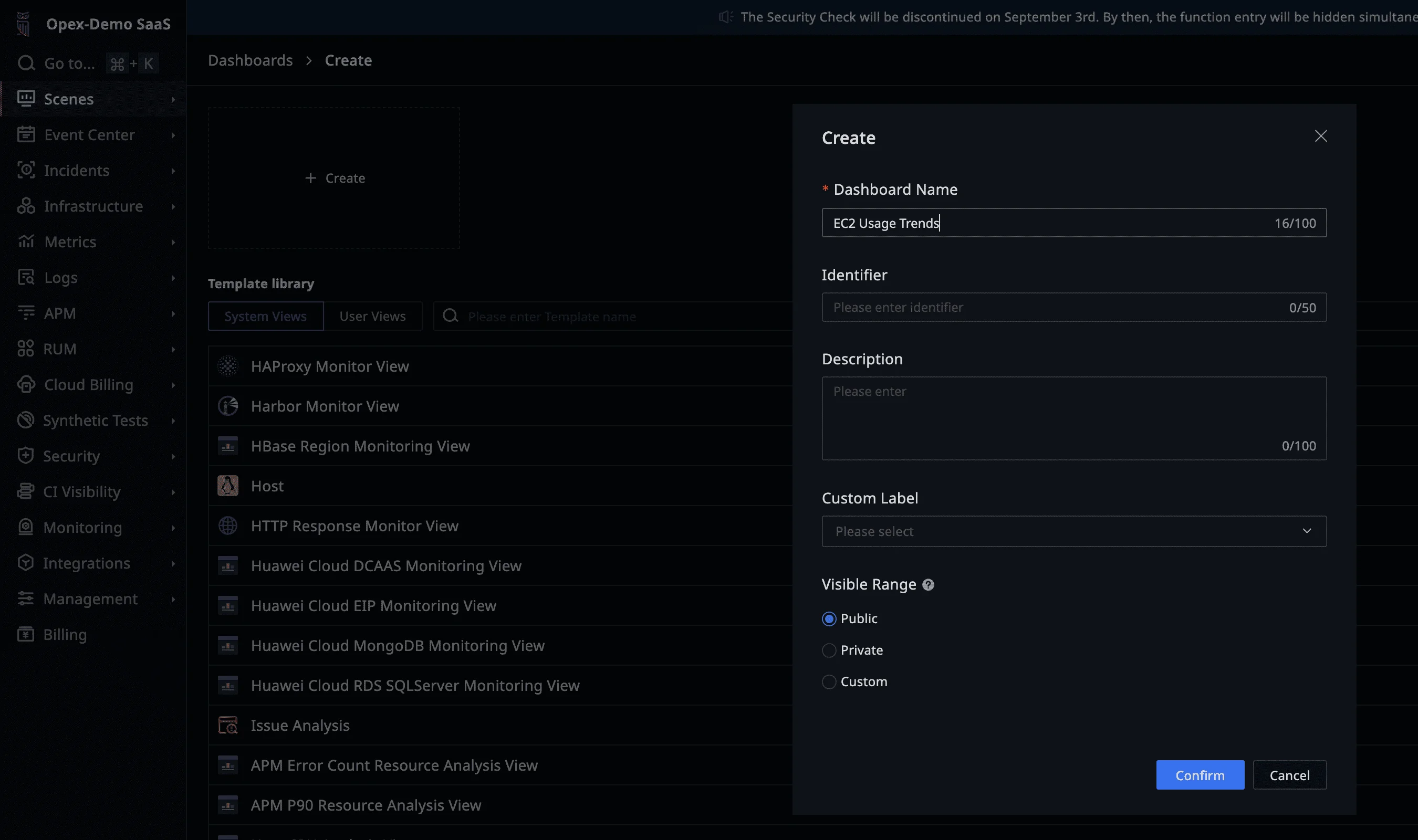Choose the Custom visible range radio
The width and height of the screenshot is (1418, 840).
point(829,682)
